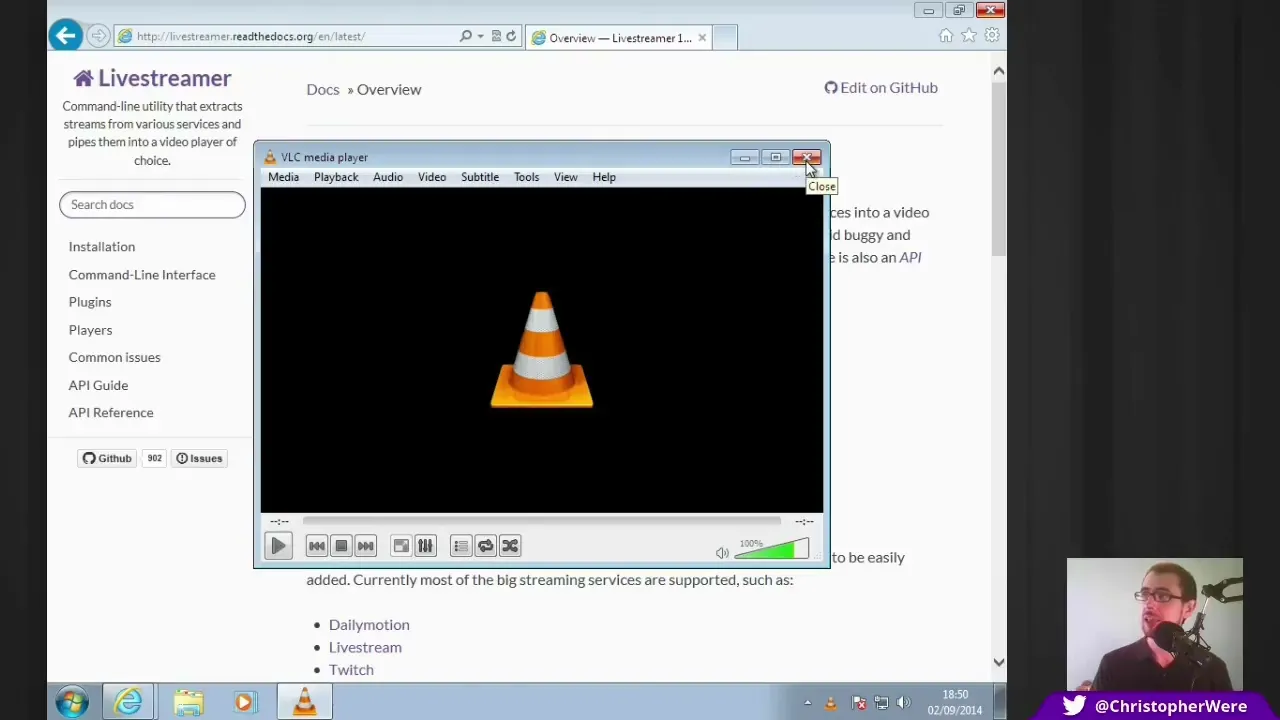Click the VLC play button
The width and height of the screenshot is (1280, 720).
[278, 546]
